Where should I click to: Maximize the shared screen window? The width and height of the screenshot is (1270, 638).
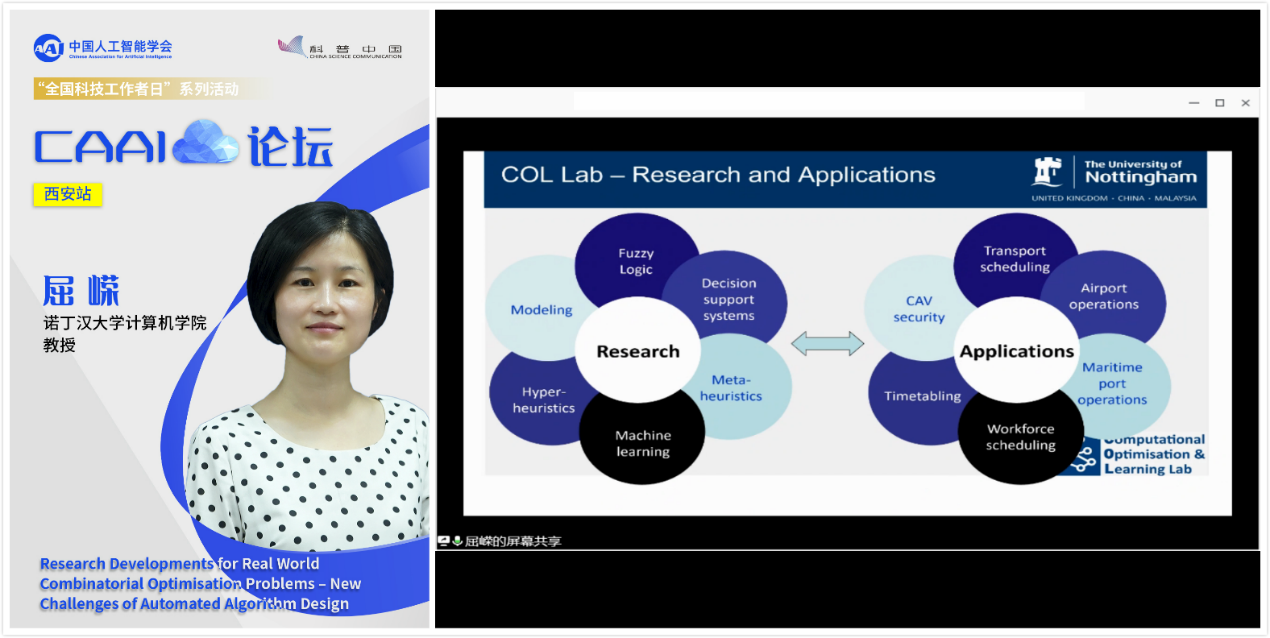pos(1219,103)
